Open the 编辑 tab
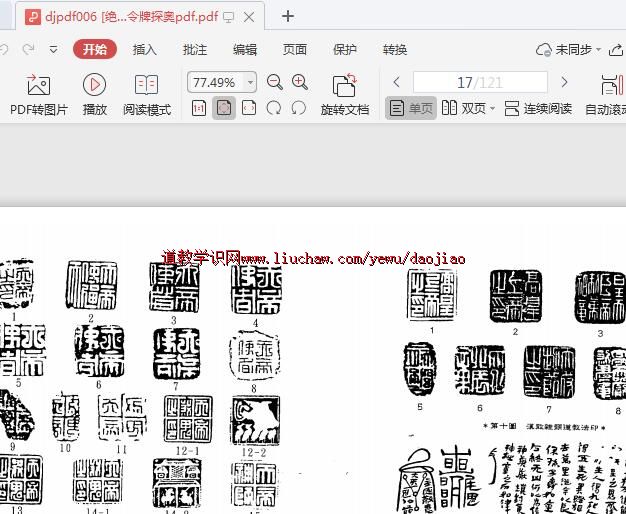This screenshot has height=514, width=626. (x=245, y=50)
